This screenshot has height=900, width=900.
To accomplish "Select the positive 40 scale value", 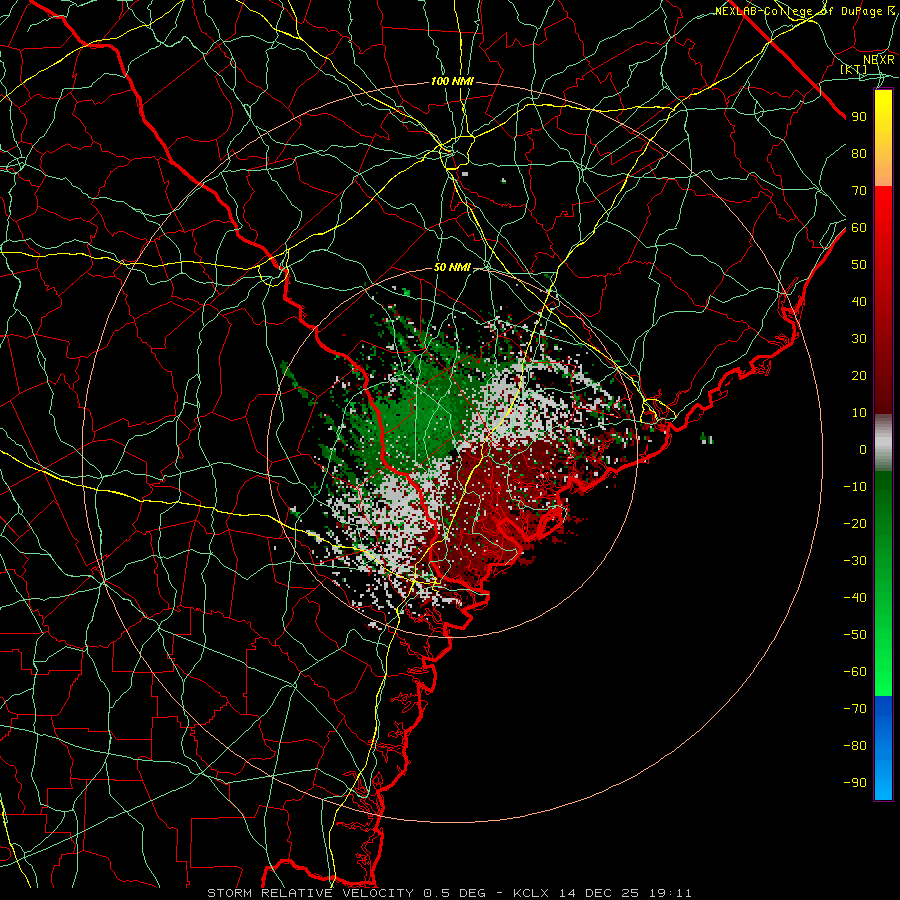I will 859,301.
